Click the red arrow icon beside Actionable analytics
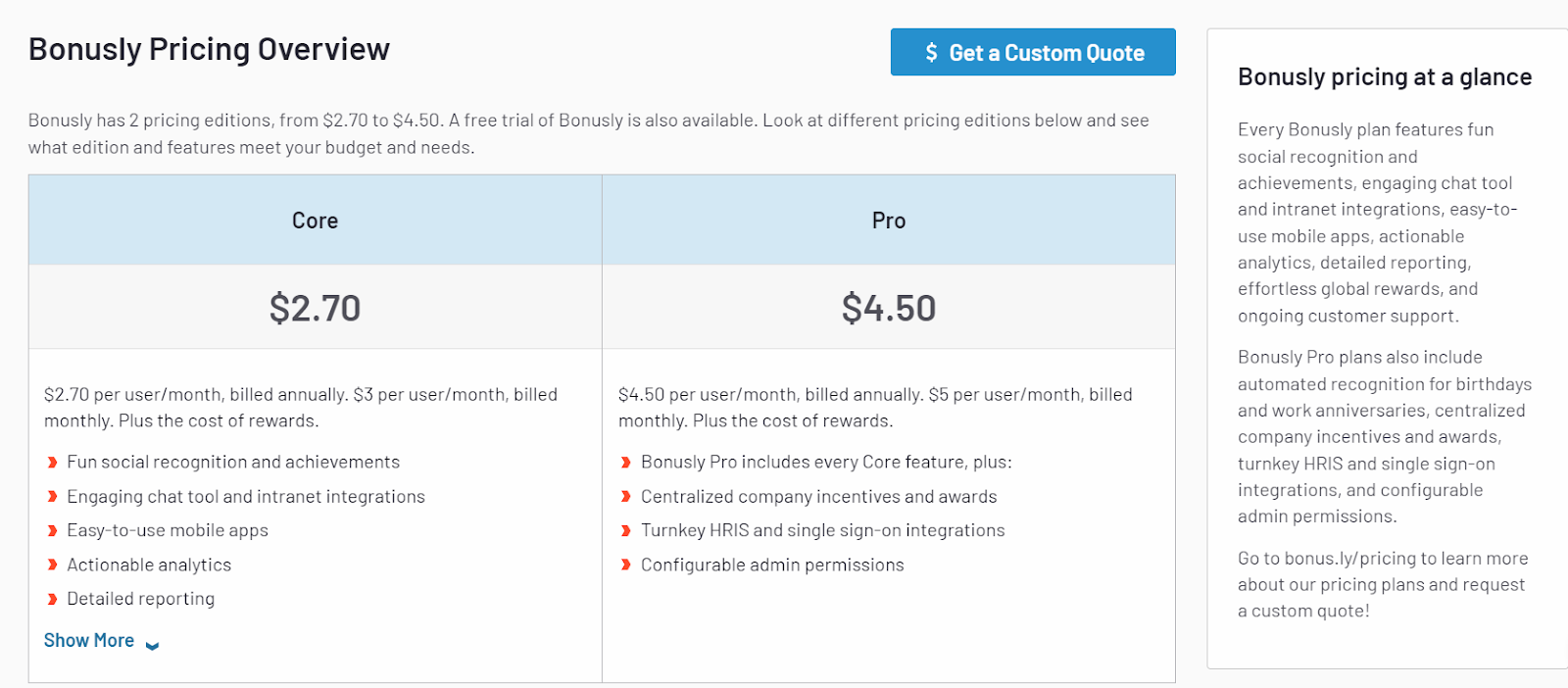 [x=53, y=565]
